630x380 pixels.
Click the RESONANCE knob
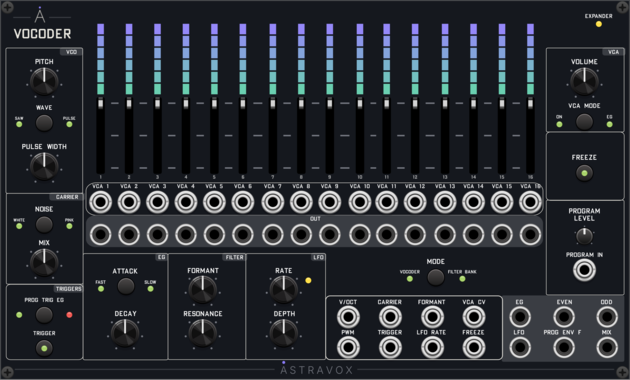tap(203, 333)
